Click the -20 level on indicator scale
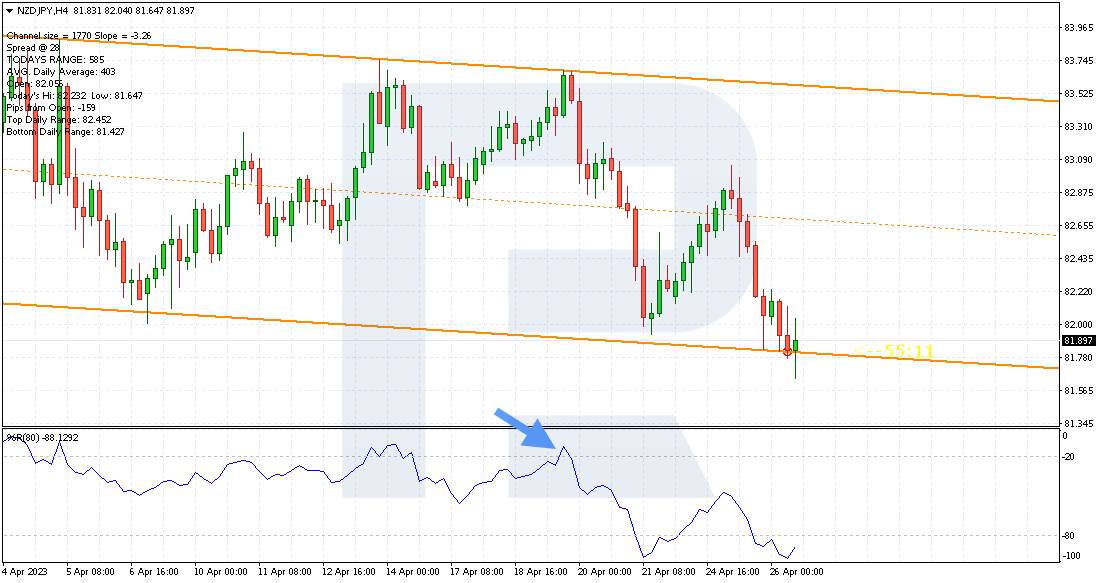The height and width of the screenshot is (583, 1100). point(1068,457)
